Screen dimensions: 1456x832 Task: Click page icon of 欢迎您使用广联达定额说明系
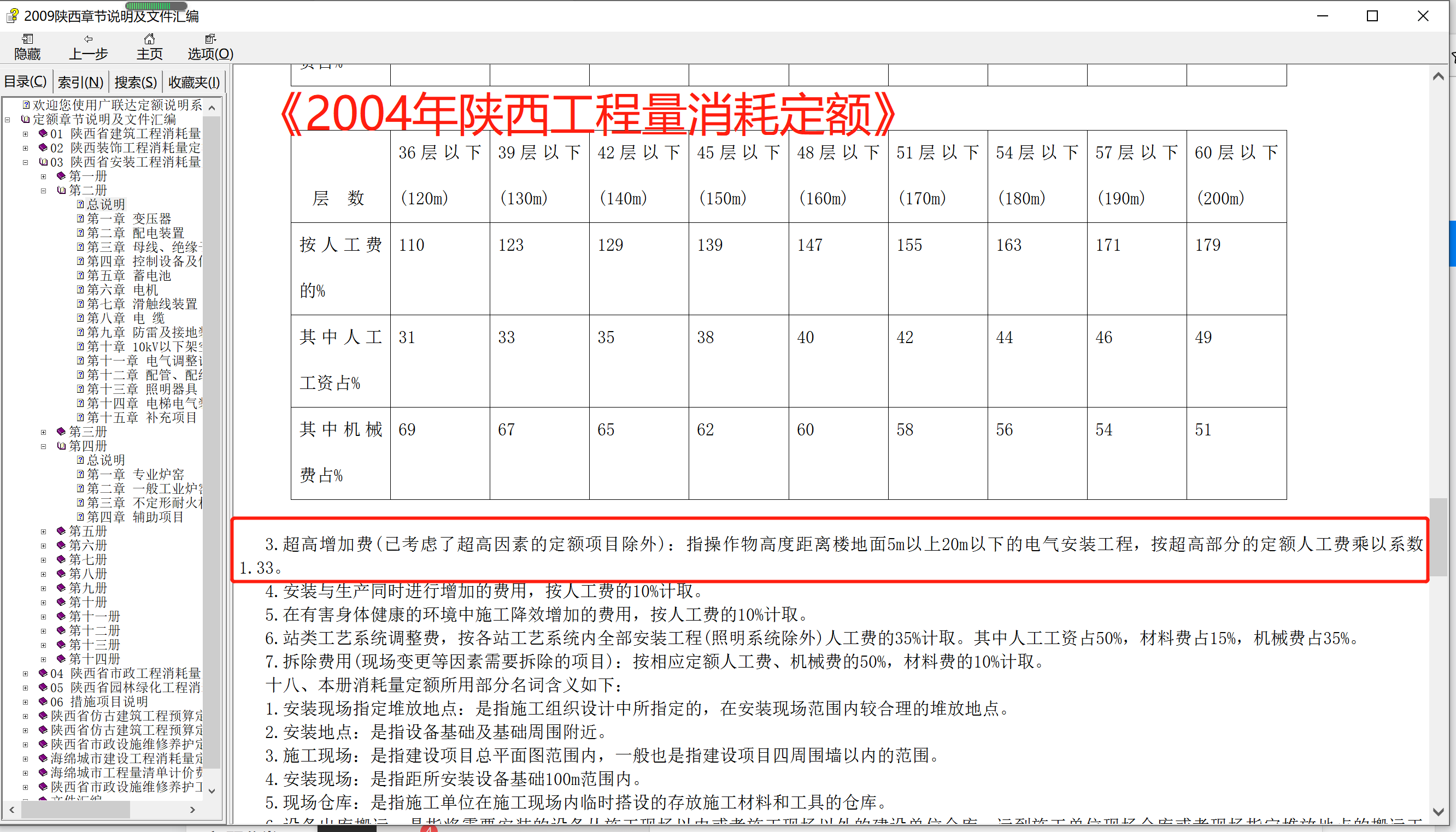[x=26, y=104]
